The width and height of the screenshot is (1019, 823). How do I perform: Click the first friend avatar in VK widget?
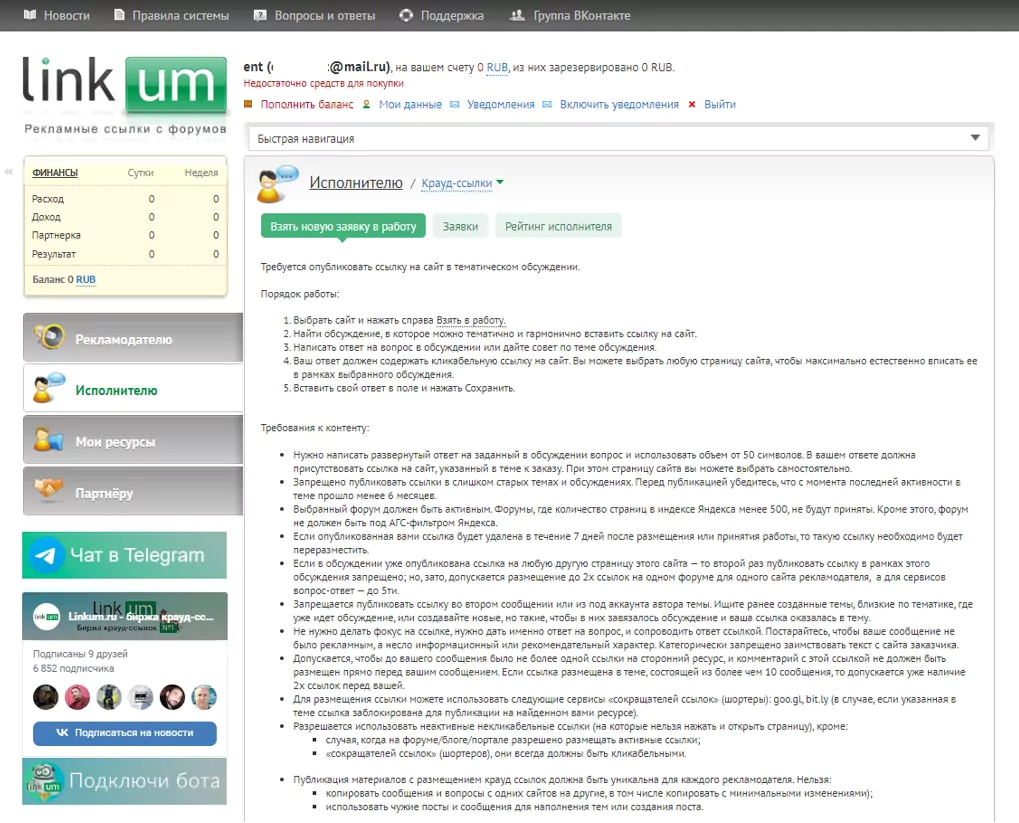[x=45, y=697]
